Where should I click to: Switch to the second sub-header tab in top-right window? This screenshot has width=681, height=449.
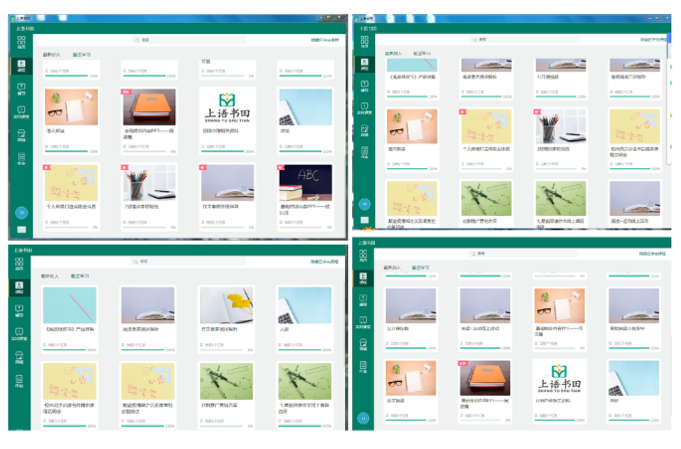click(422, 53)
